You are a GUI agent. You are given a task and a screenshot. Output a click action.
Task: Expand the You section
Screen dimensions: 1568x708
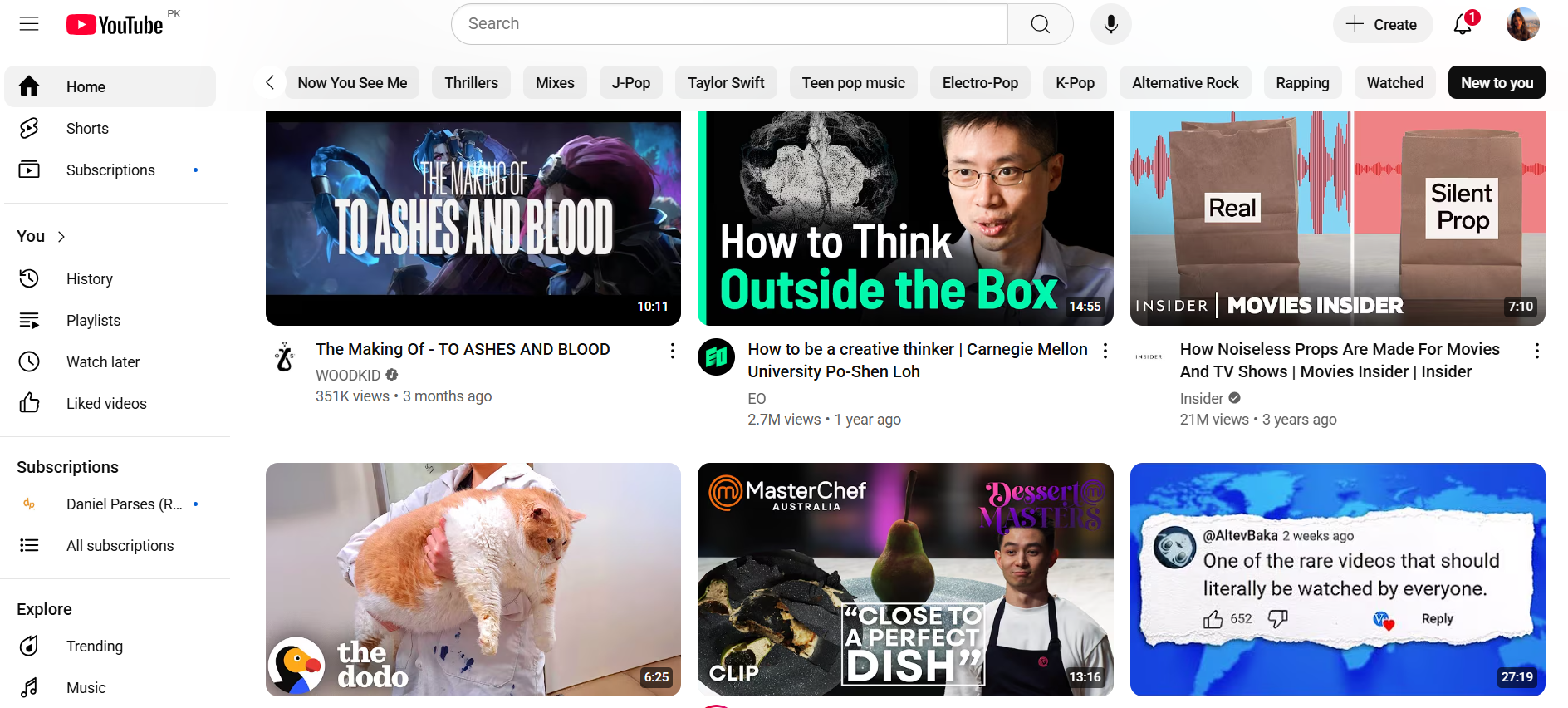[42, 236]
